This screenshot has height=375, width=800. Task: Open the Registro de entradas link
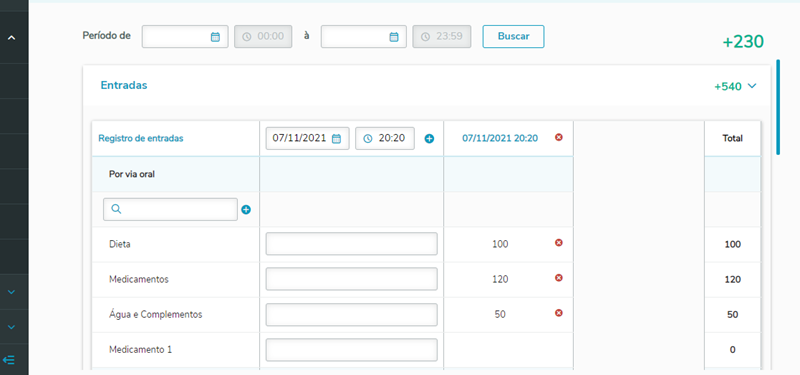[x=141, y=138]
